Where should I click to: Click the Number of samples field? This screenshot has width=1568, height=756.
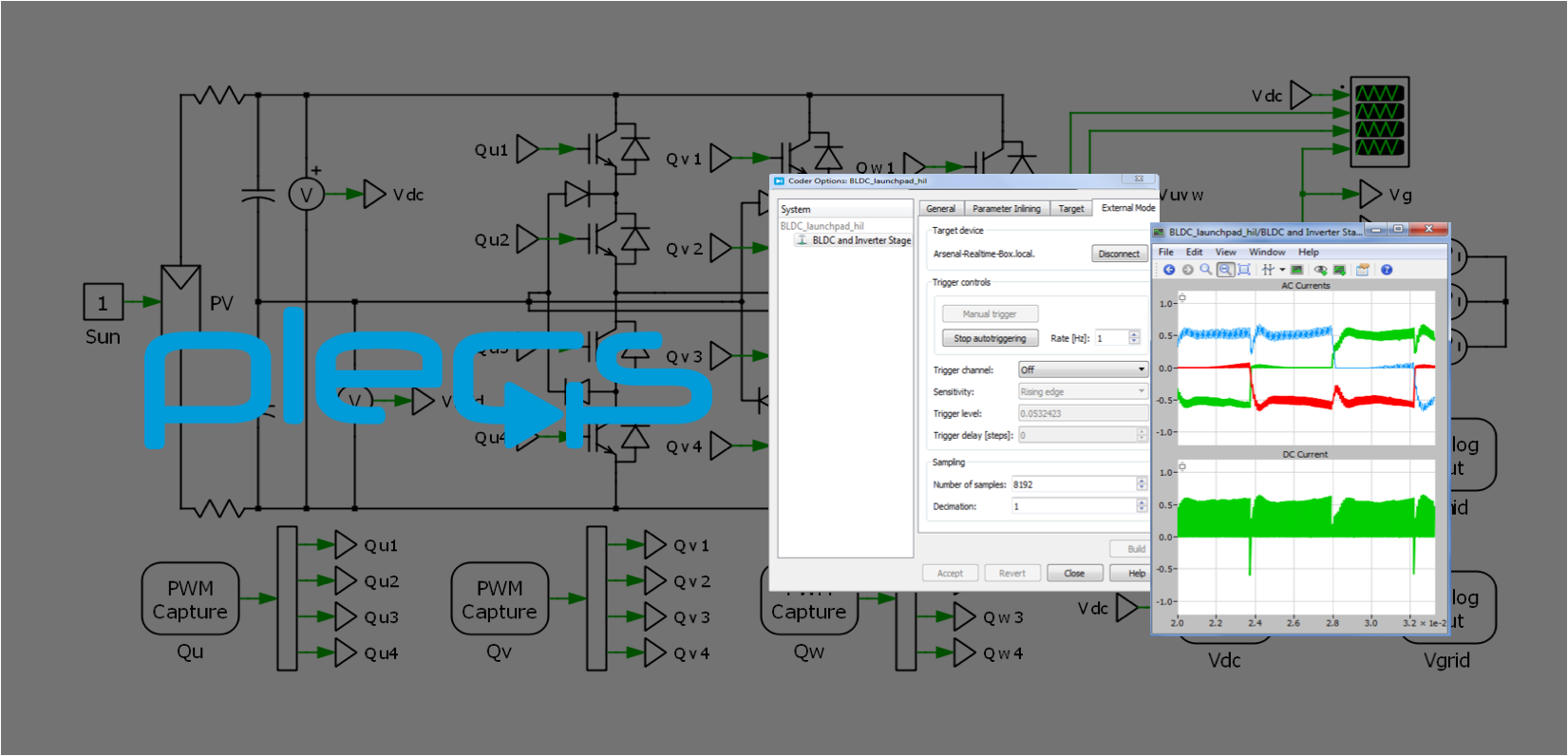pos(1073,484)
